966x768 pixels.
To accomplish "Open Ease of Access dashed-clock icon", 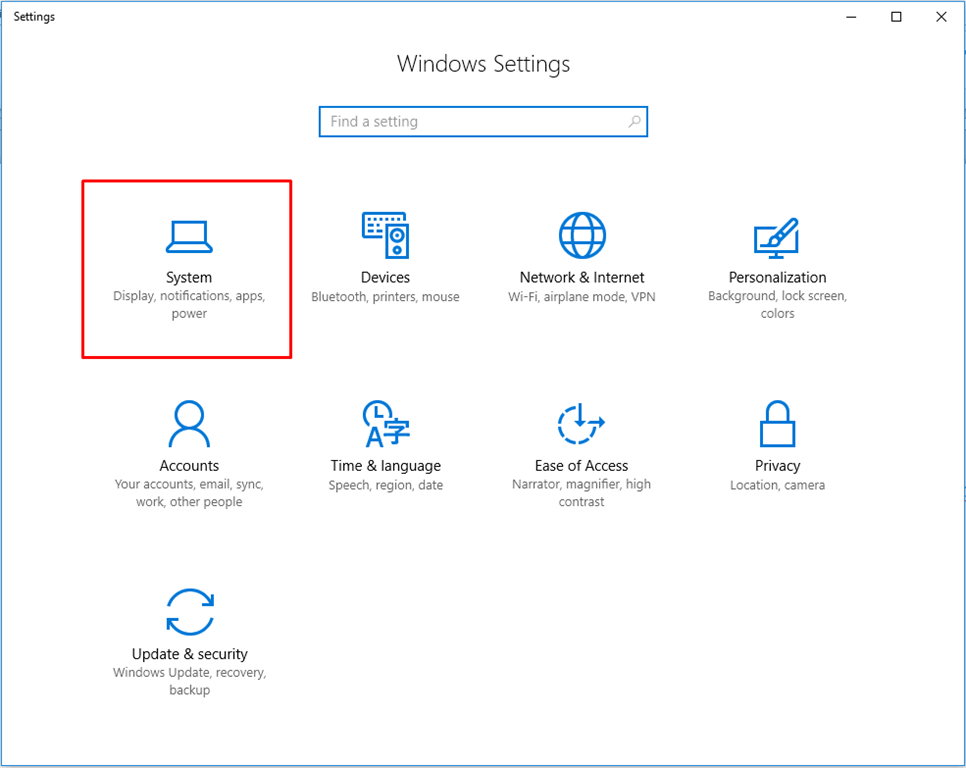I will (581, 424).
